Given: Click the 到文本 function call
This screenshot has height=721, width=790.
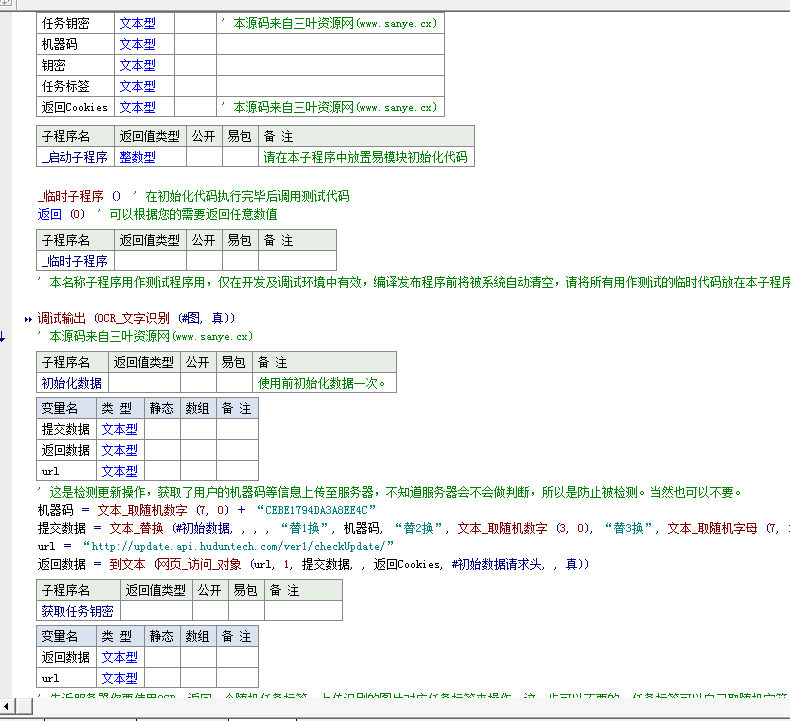Looking at the screenshot, I should coord(127,564).
